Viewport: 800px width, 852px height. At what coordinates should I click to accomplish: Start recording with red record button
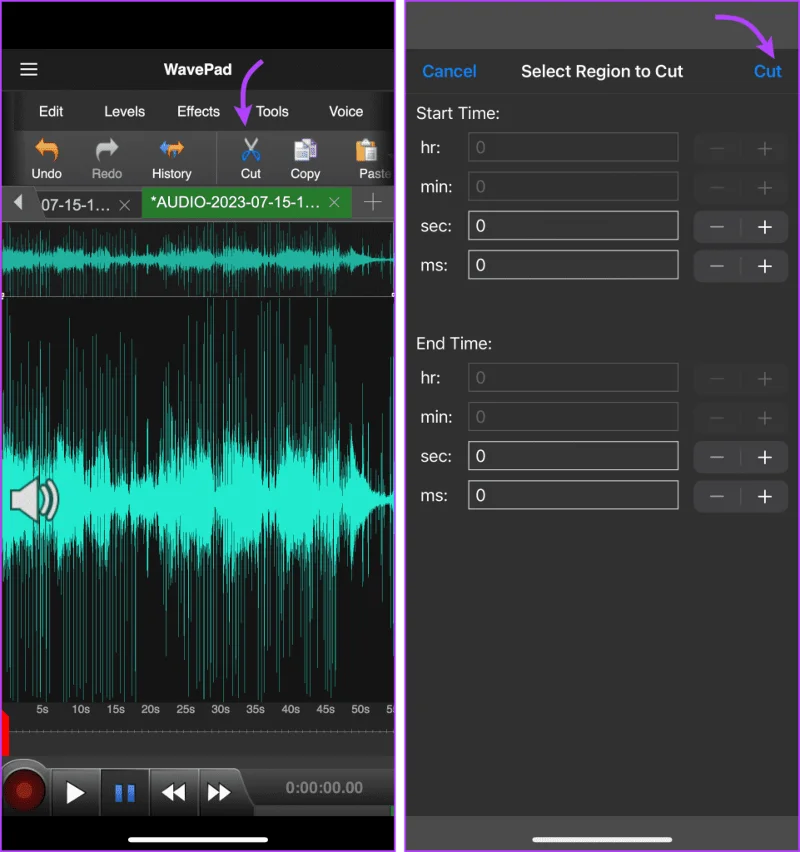pos(24,791)
